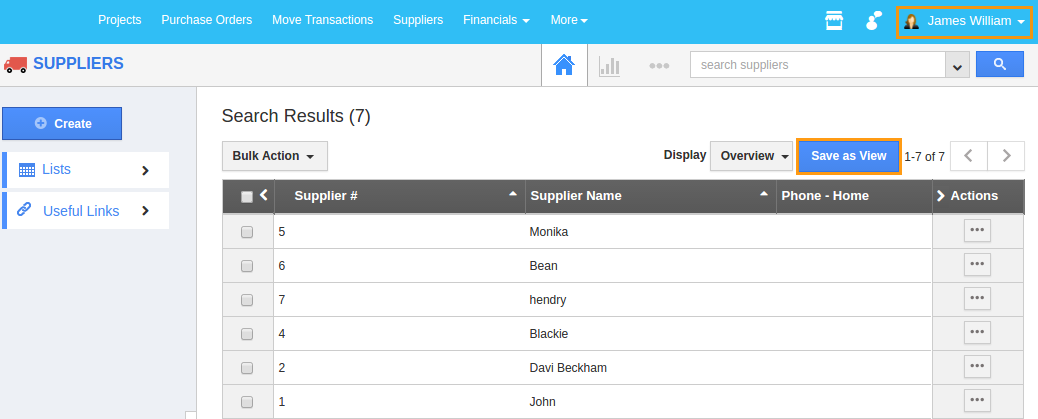Open the Financials menu
This screenshot has width=1038, height=419.
(496, 20)
